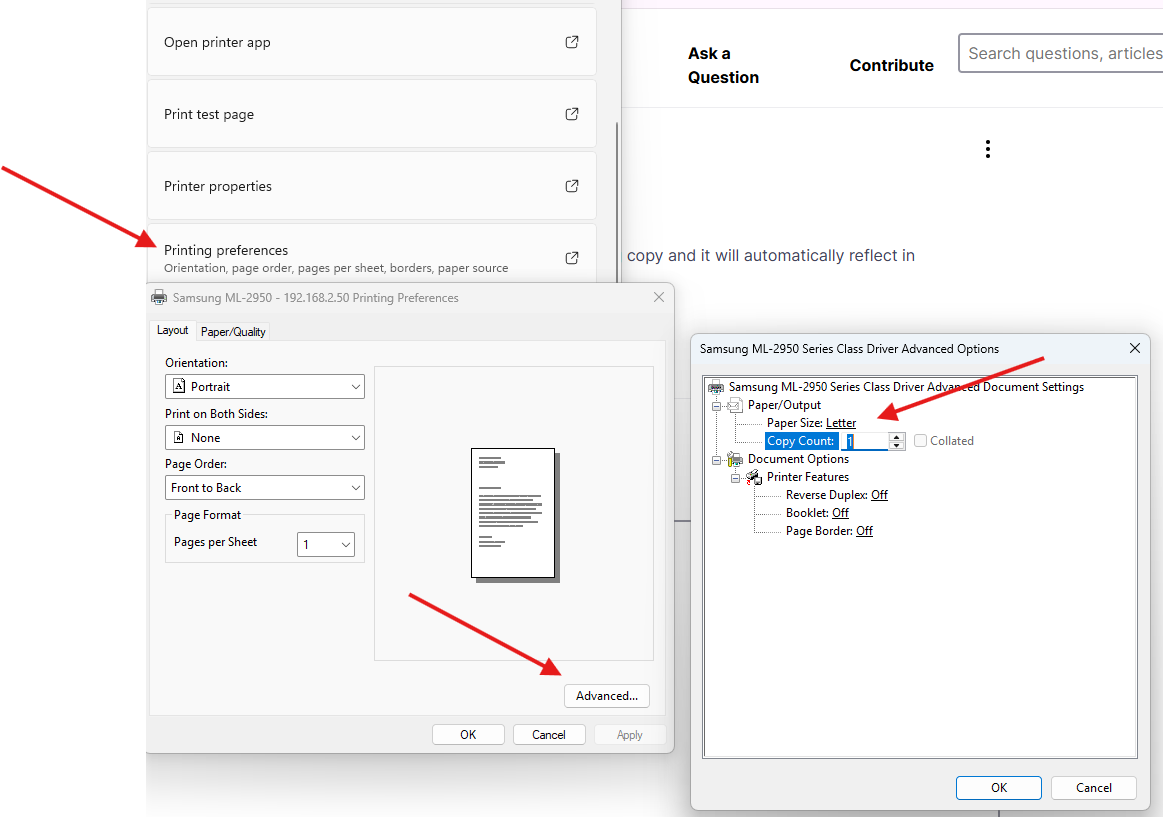Click OK in Printing Preferences dialog

[468, 735]
